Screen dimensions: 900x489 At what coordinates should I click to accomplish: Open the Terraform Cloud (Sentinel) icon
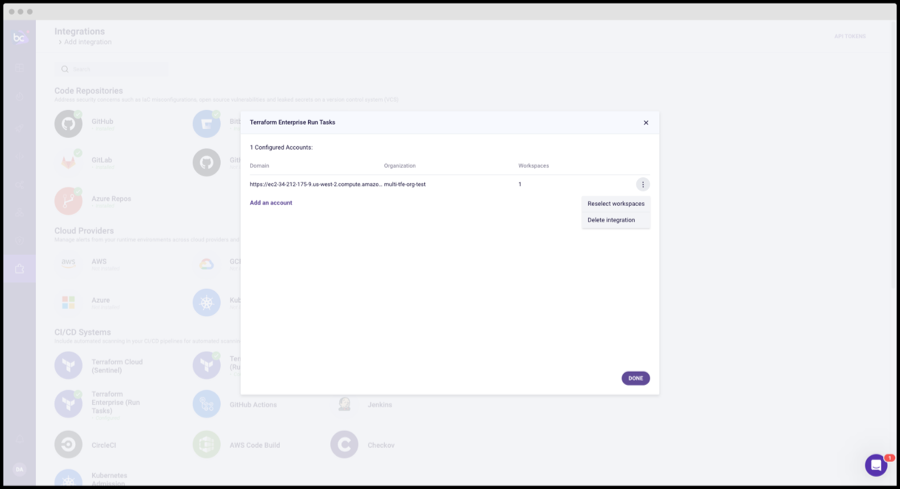pos(68,365)
